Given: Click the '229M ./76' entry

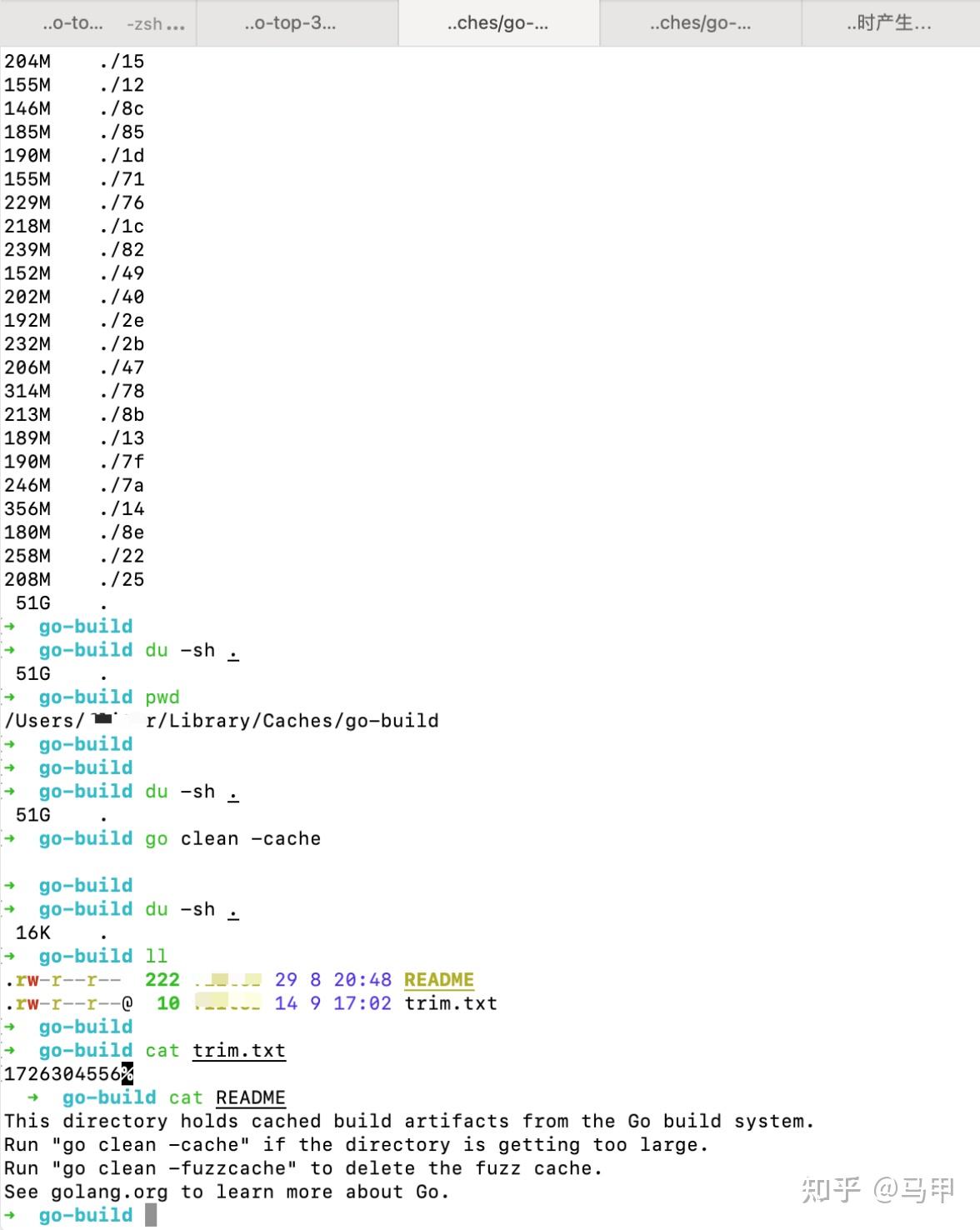Looking at the screenshot, I should click(74, 202).
